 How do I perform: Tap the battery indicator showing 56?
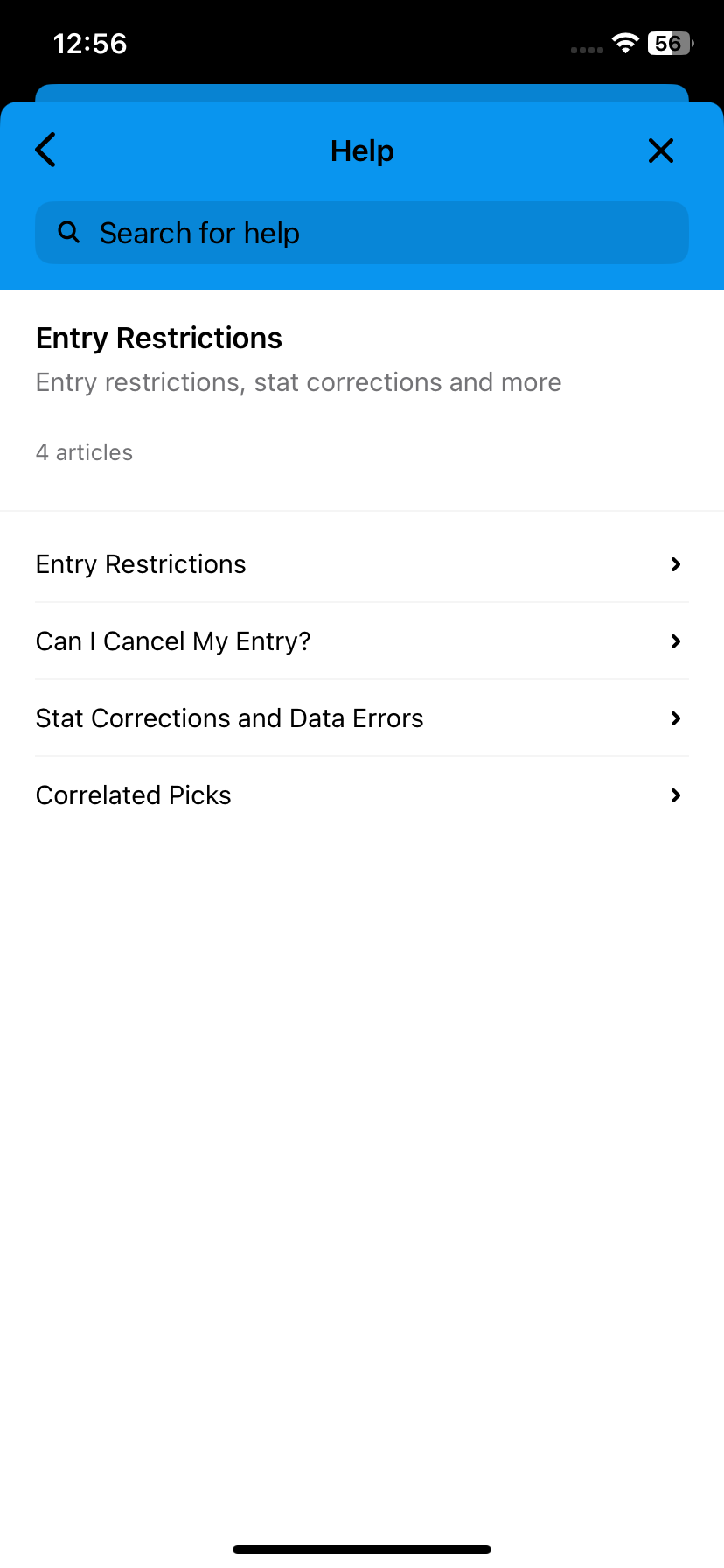(670, 43)
